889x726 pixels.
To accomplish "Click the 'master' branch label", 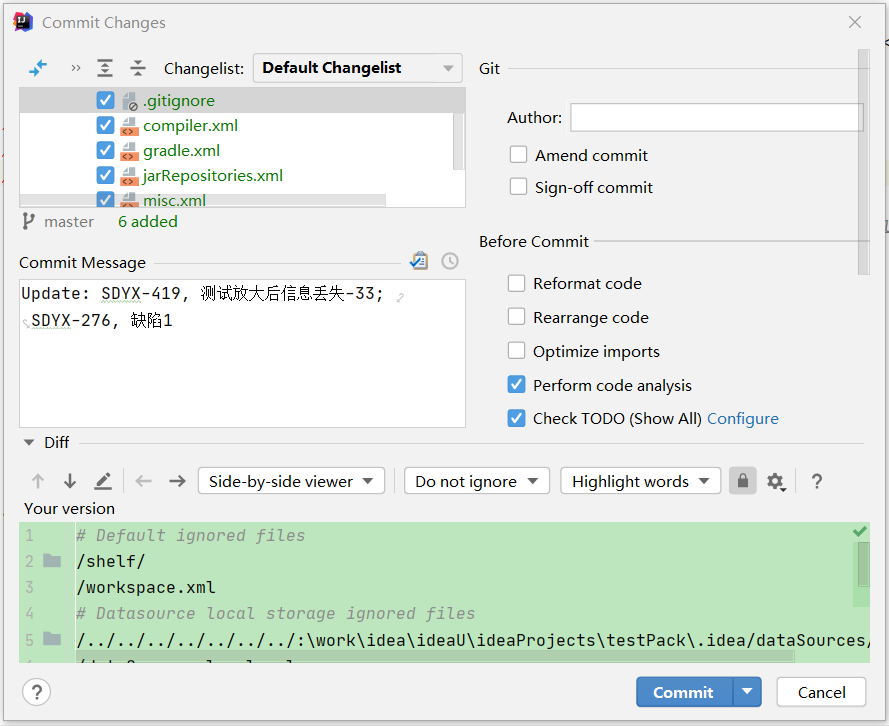I will pyautogui.click(x=69, y=222).
